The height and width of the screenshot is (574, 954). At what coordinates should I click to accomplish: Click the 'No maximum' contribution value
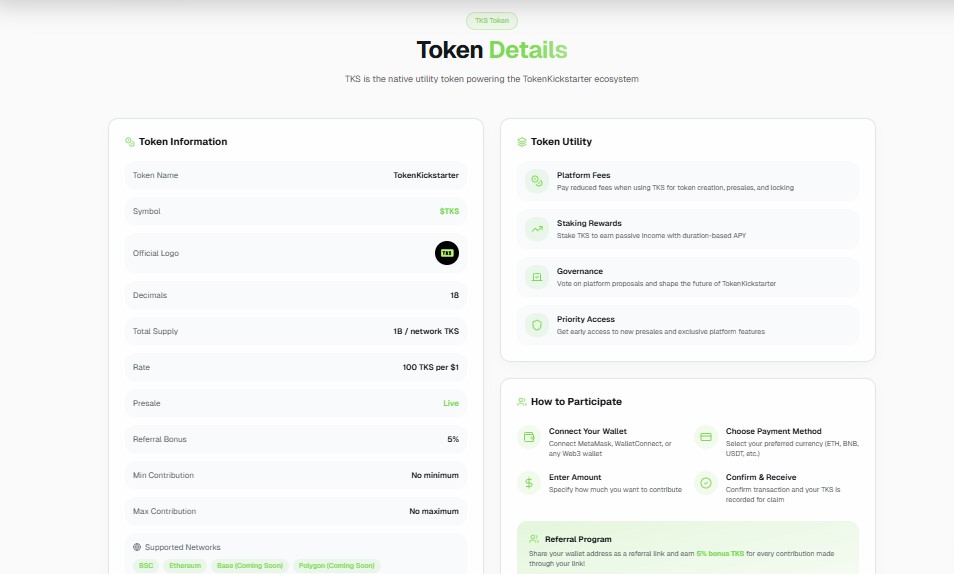pyautogui.click(x=434, y=511)
